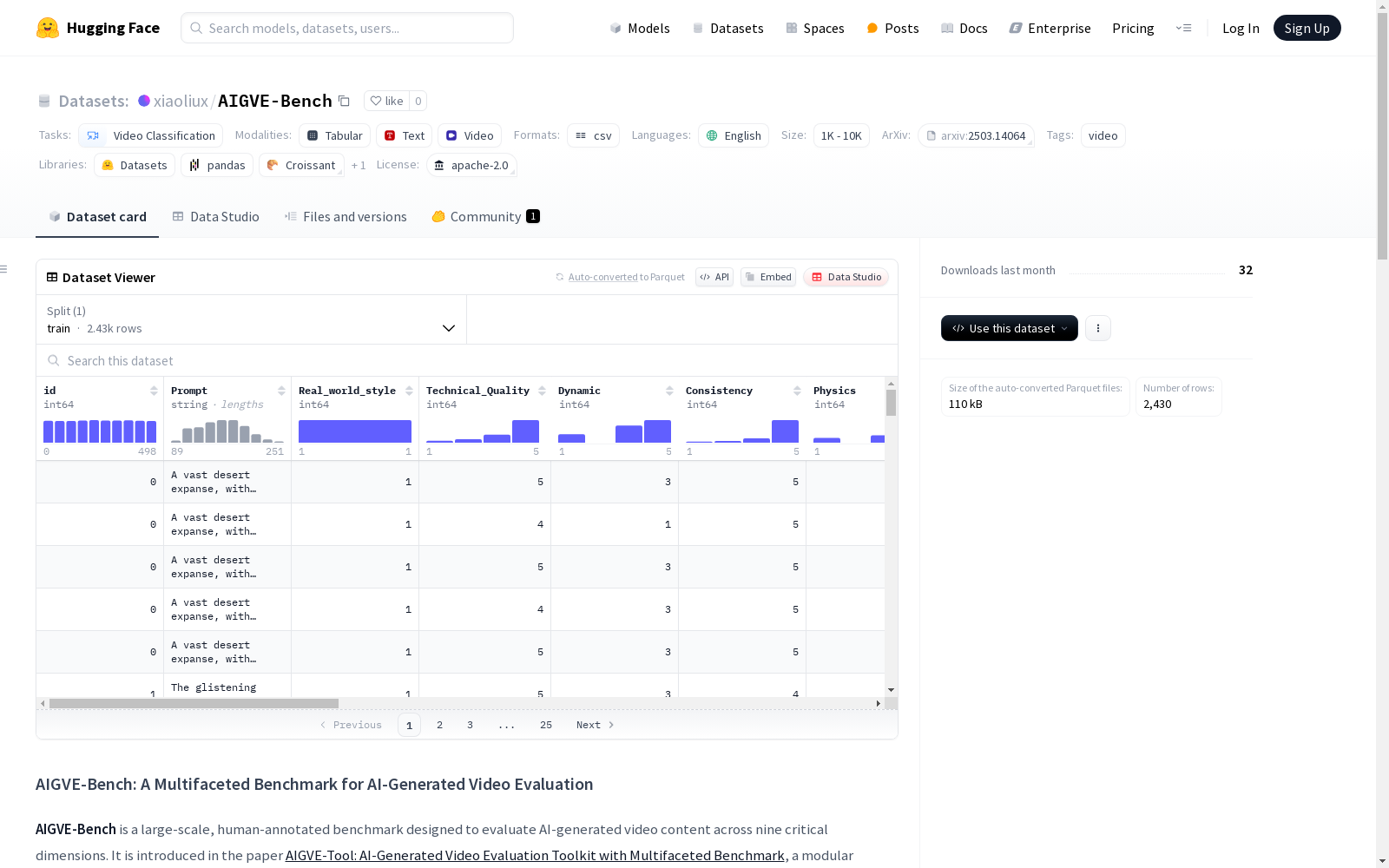The width and height of the screenshot is (1389, 868).
Task: Sort by the Real_world_style column
Action: [409, 391]
